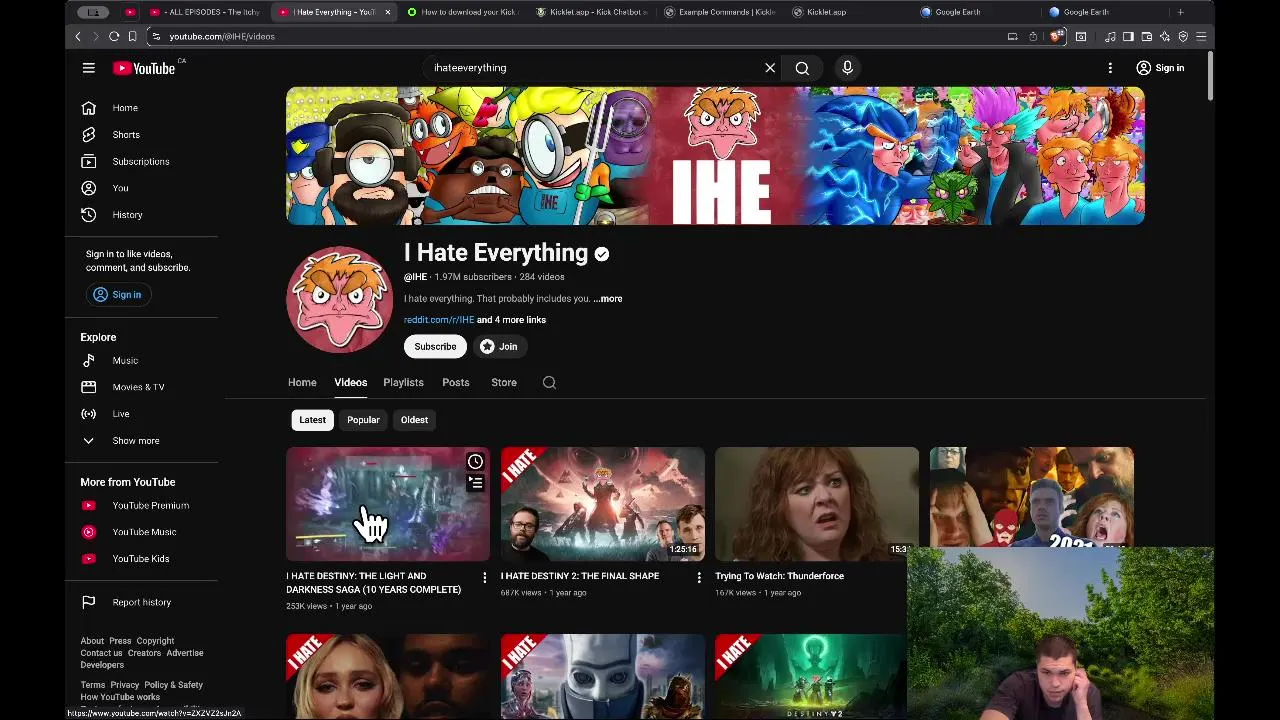Start voice search with the microphone
The width and height of the screenshot is (1280, 720).
(x=847, y=68)
